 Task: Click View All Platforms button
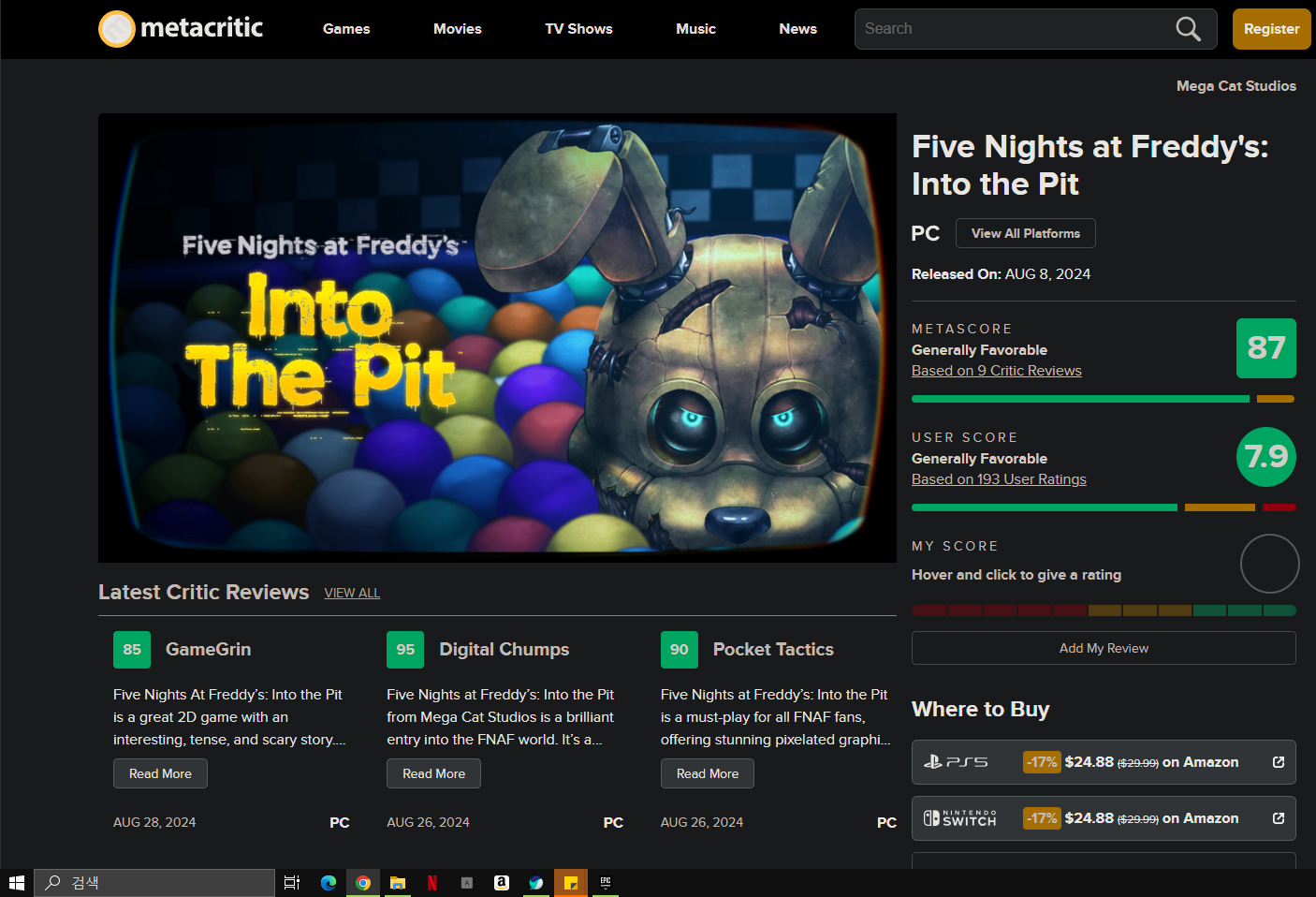coord(1026,233)
